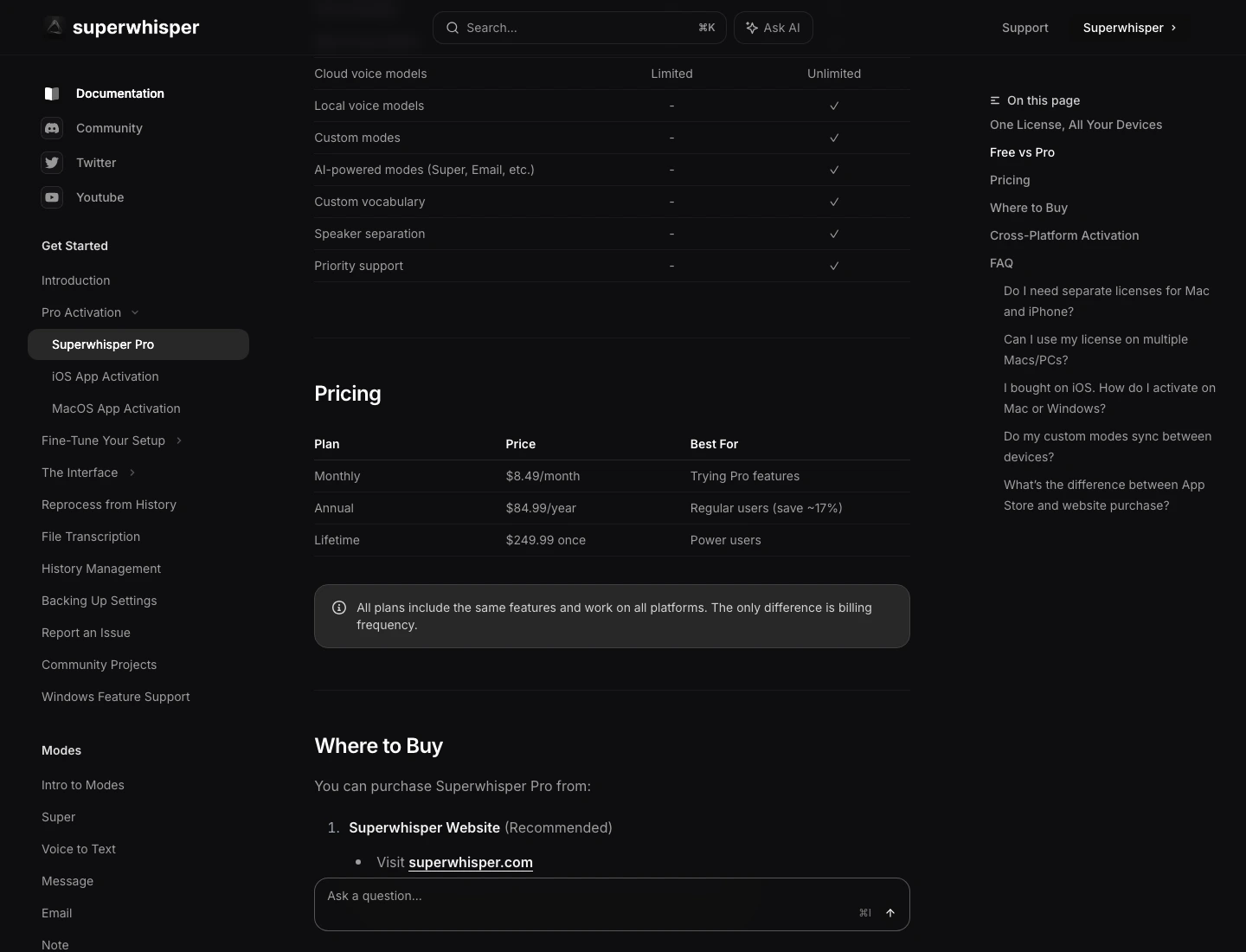The image size is (1246, 952).
Task: Jump to Cross-Platform Activation section
Action: pyautogui.click(x=1064, y=235)
